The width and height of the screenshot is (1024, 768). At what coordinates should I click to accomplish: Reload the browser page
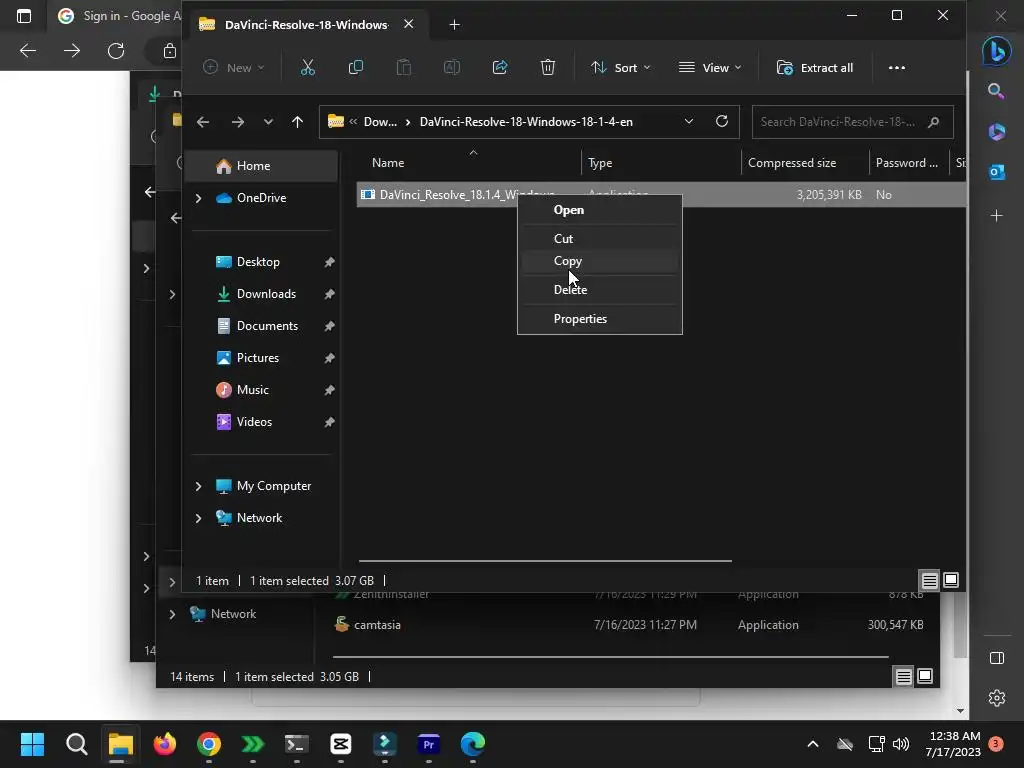pos(116,51)
